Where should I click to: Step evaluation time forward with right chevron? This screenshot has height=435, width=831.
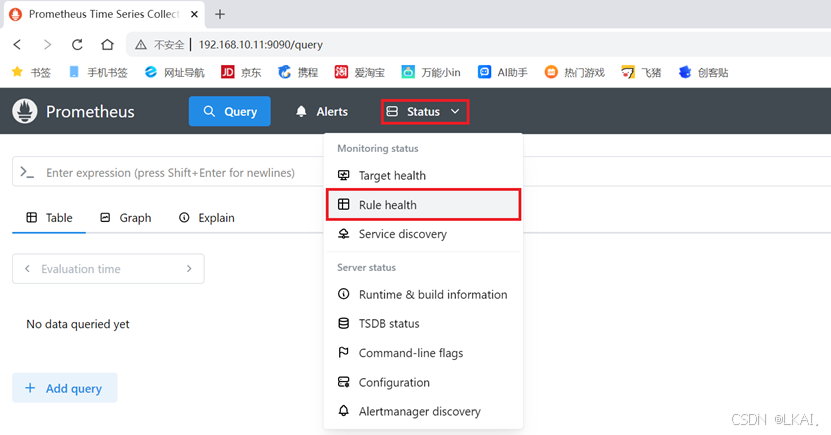point(189,269)
